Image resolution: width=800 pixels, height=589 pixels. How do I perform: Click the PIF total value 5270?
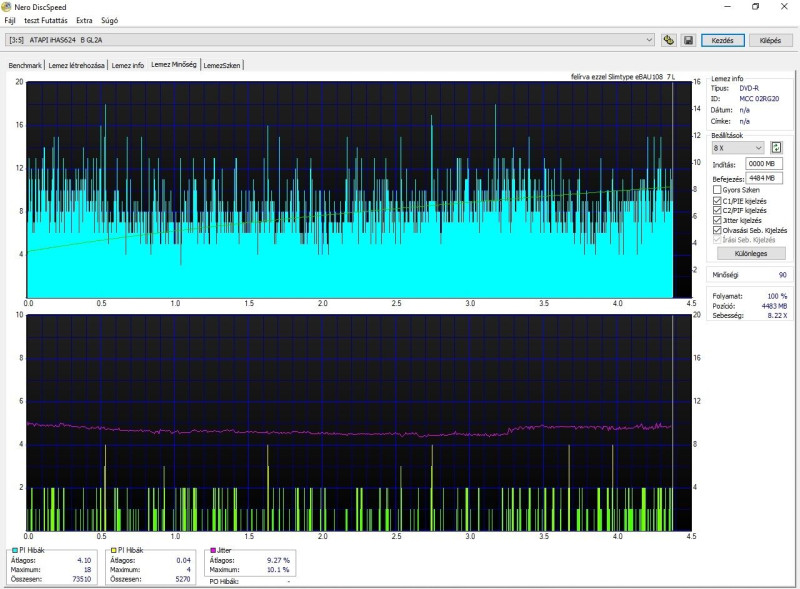(x=182, y=579)
